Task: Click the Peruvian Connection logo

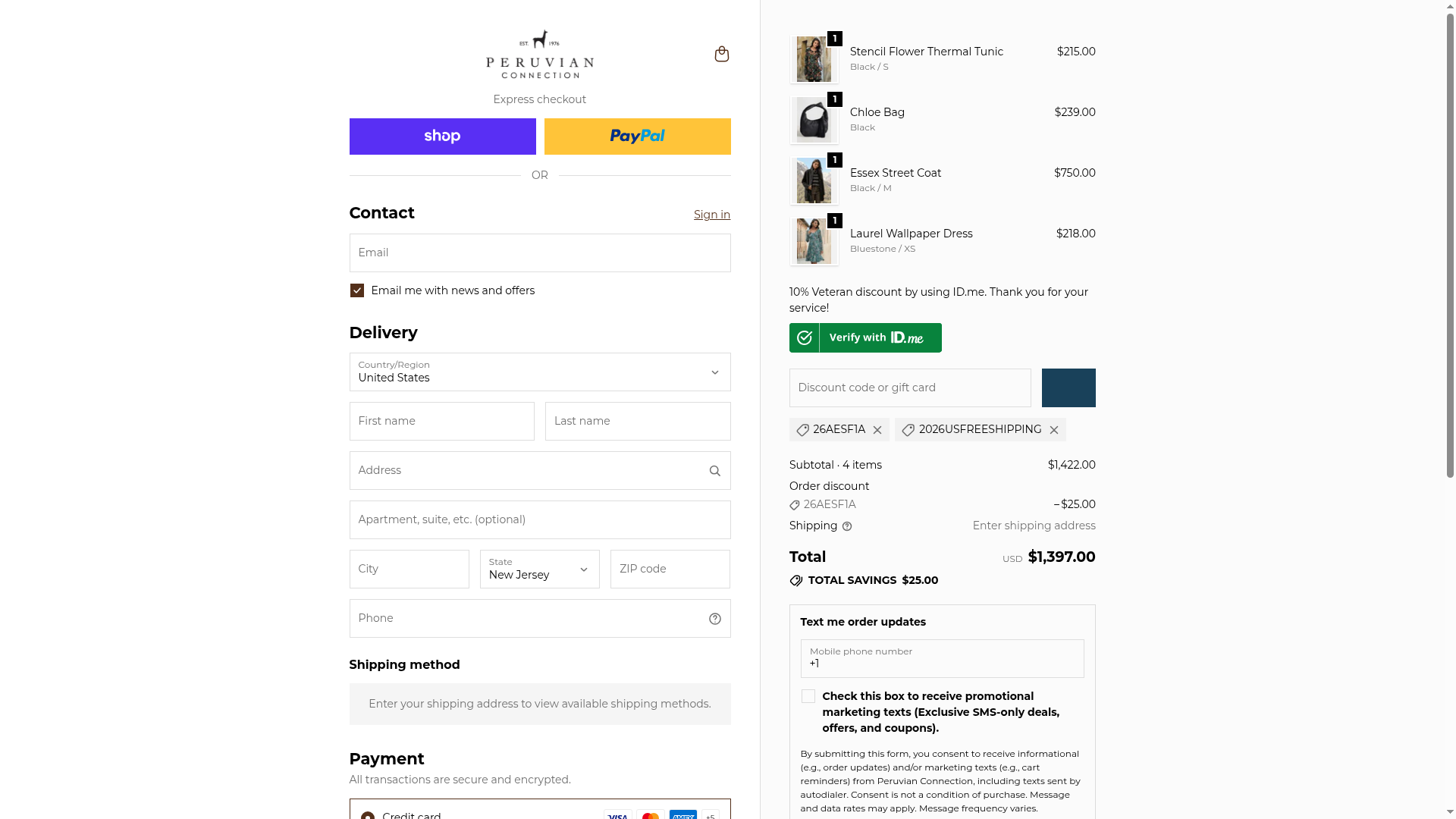Action: click(x=539, y=55)
